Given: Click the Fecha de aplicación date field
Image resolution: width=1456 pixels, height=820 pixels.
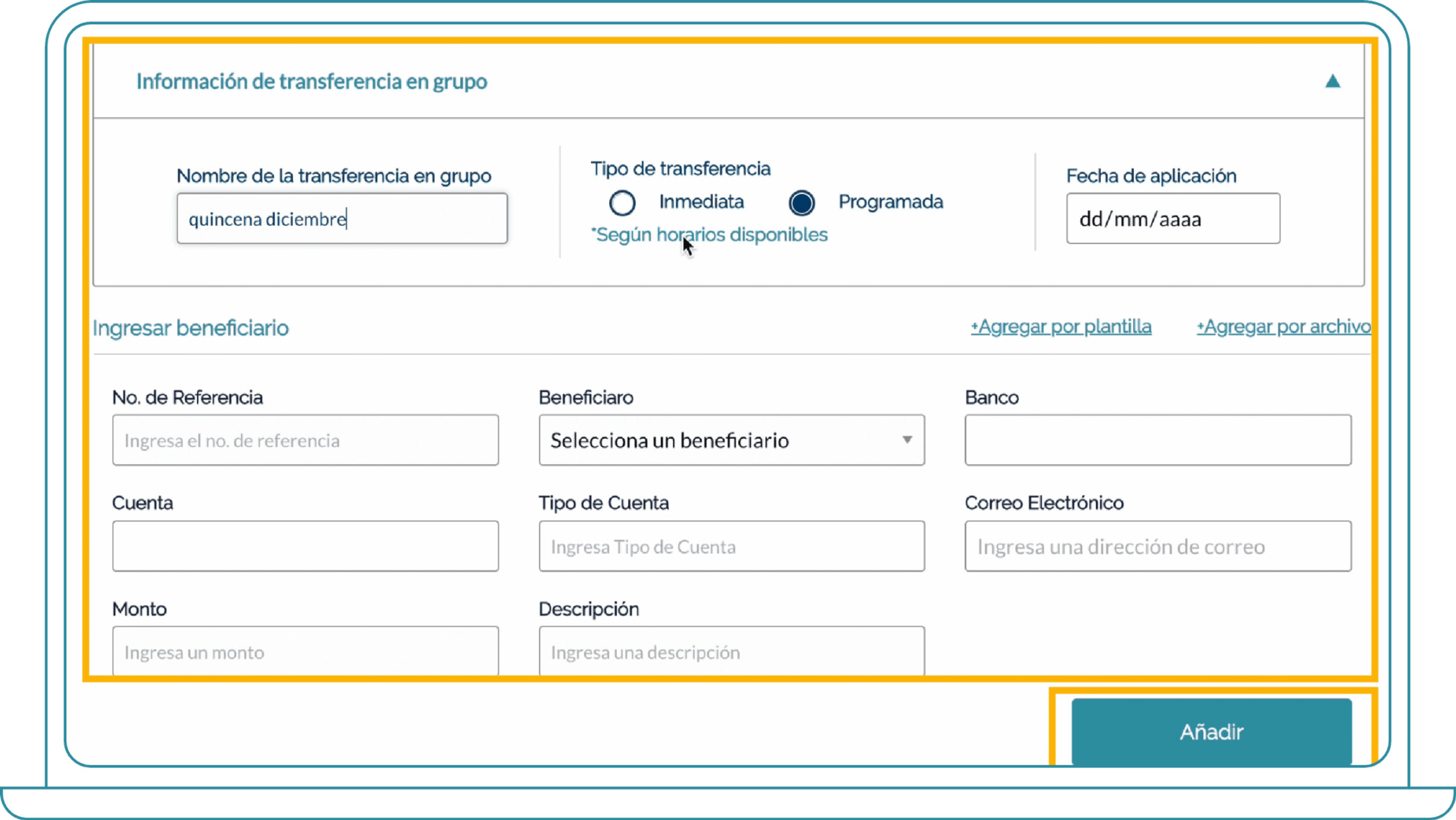Looking at the screenshot, I should point(1172,219).
